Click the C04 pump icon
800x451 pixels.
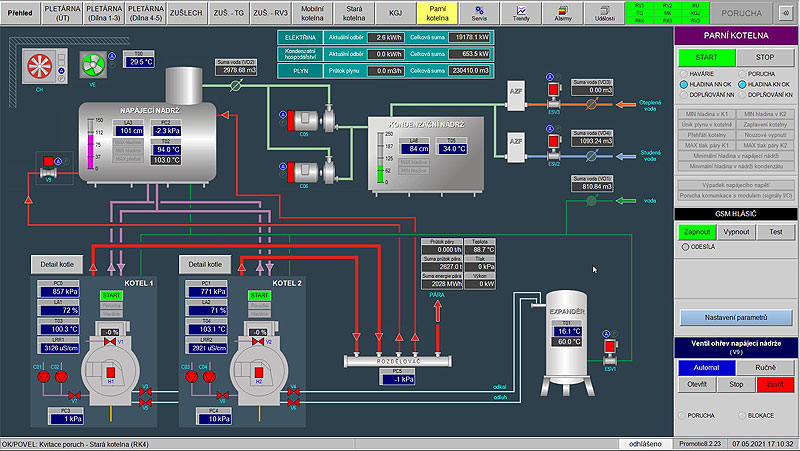[x=209, y=377]
